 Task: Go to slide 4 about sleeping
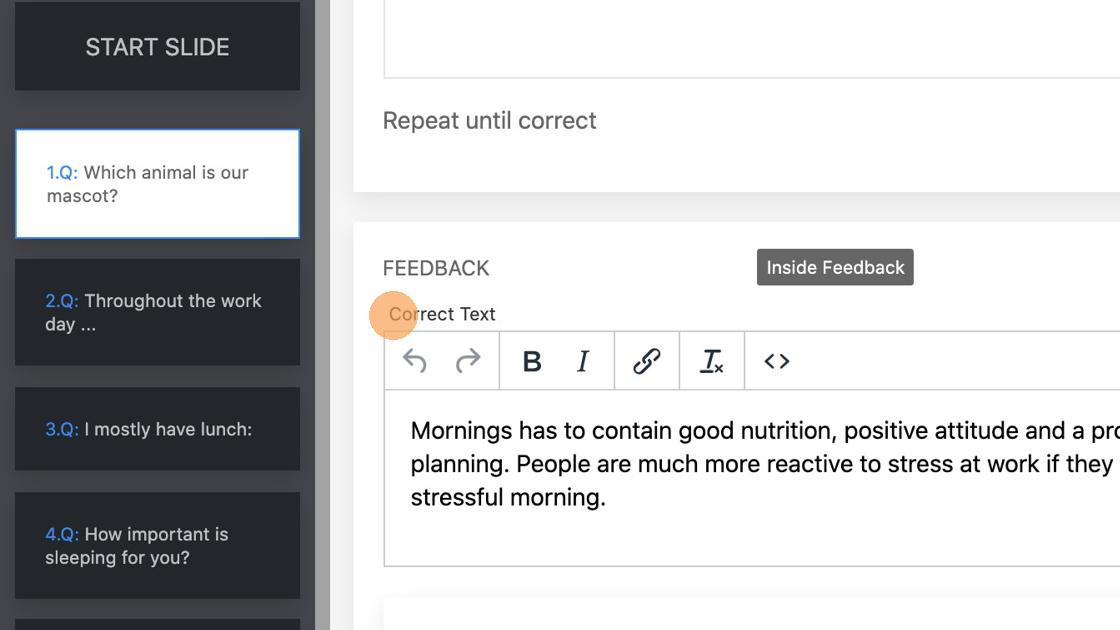(x=157, y=546)
